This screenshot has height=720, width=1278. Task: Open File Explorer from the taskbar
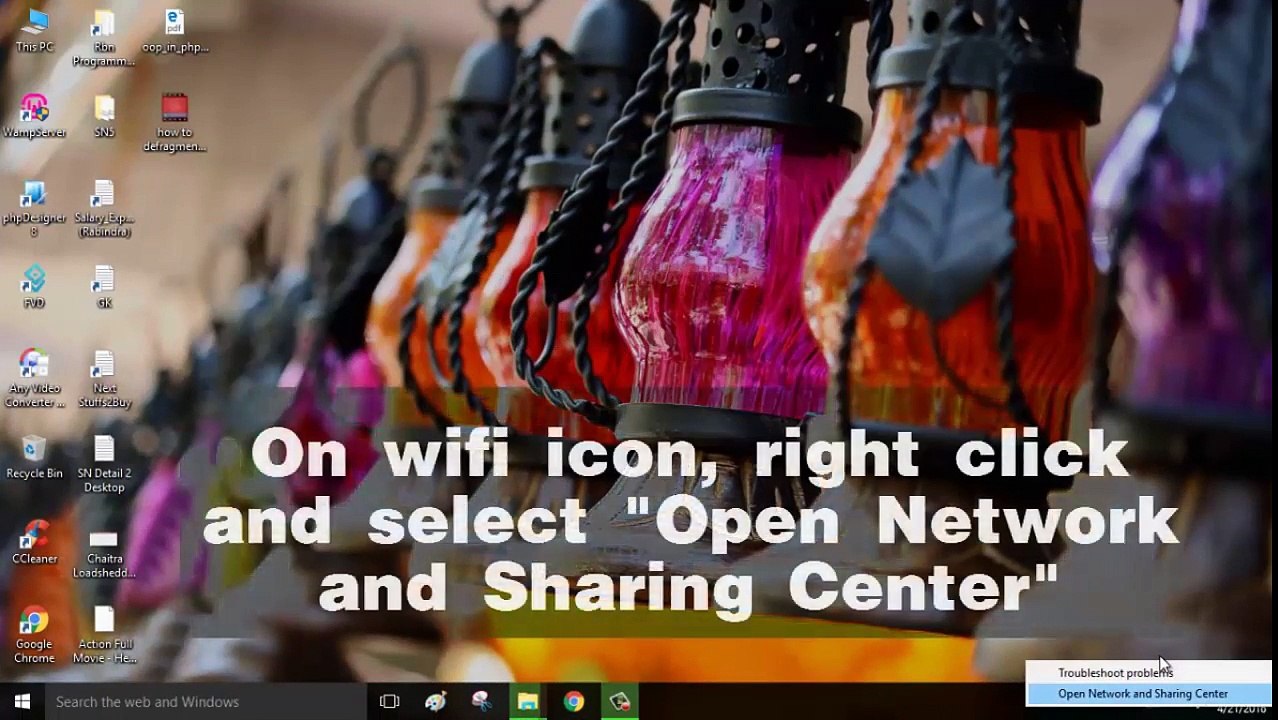point(527,702)
